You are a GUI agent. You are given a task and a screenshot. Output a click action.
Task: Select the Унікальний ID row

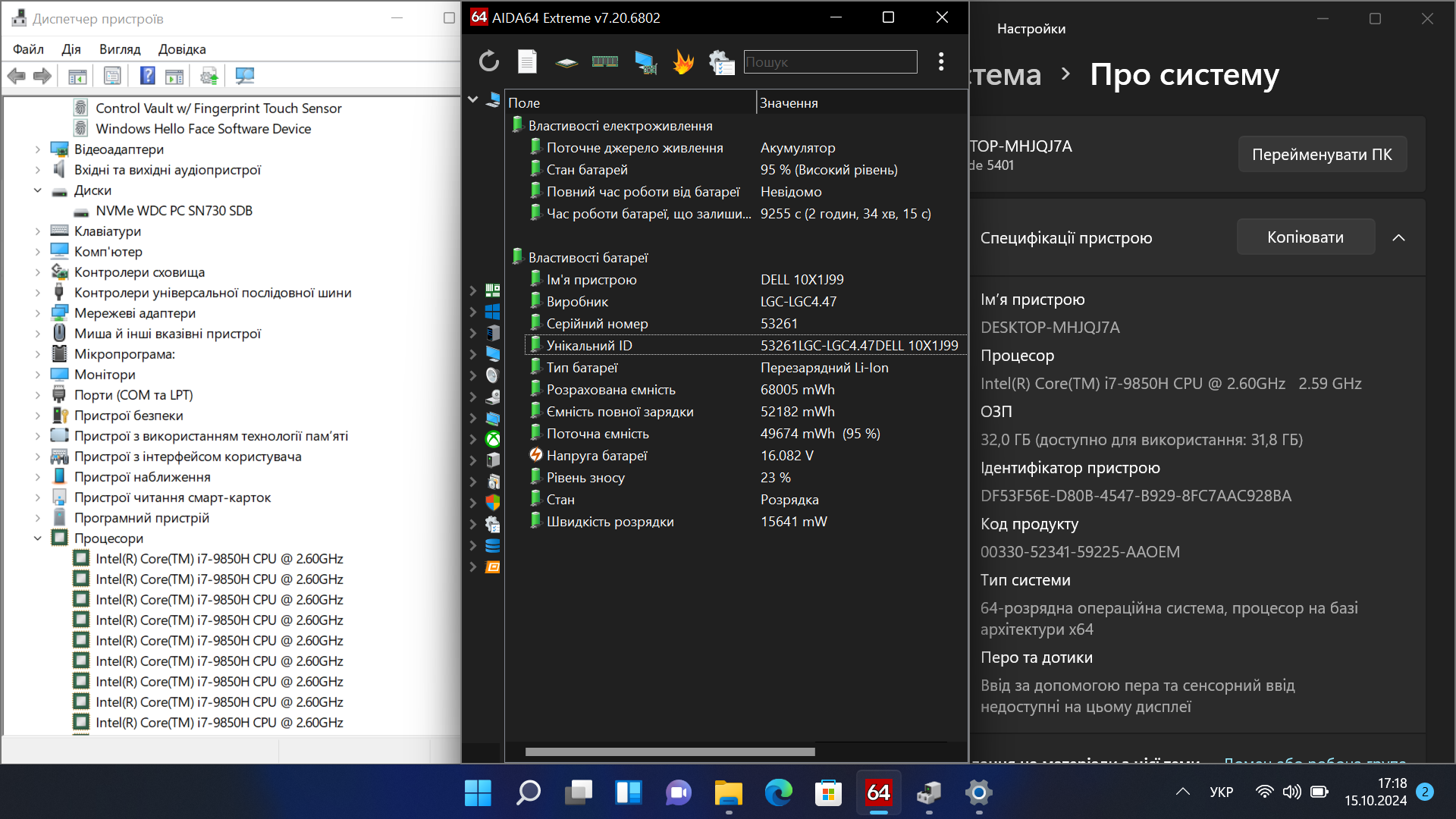(746, 346)
